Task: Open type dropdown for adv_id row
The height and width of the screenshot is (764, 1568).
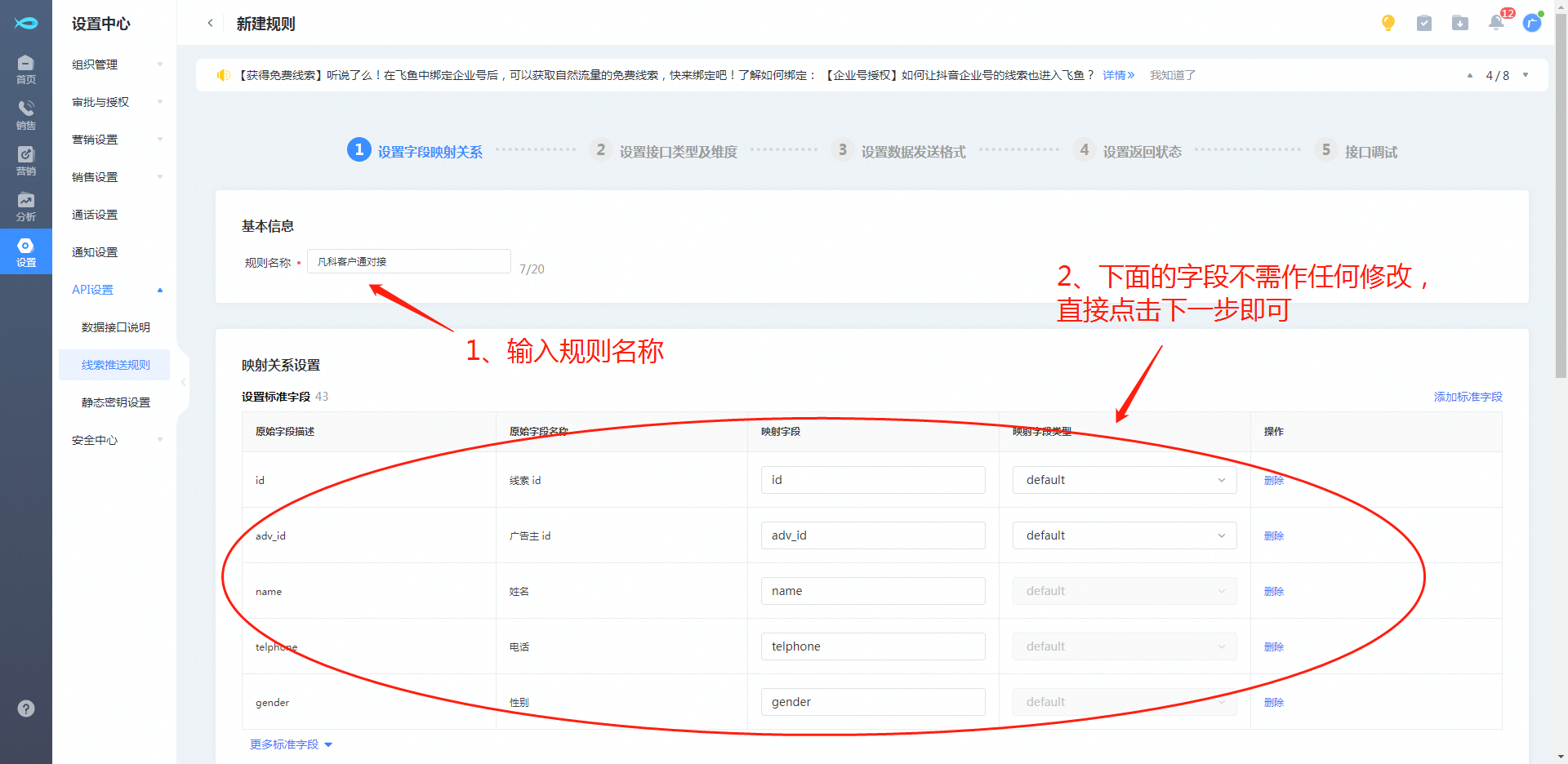Action: pos(1125,535)
